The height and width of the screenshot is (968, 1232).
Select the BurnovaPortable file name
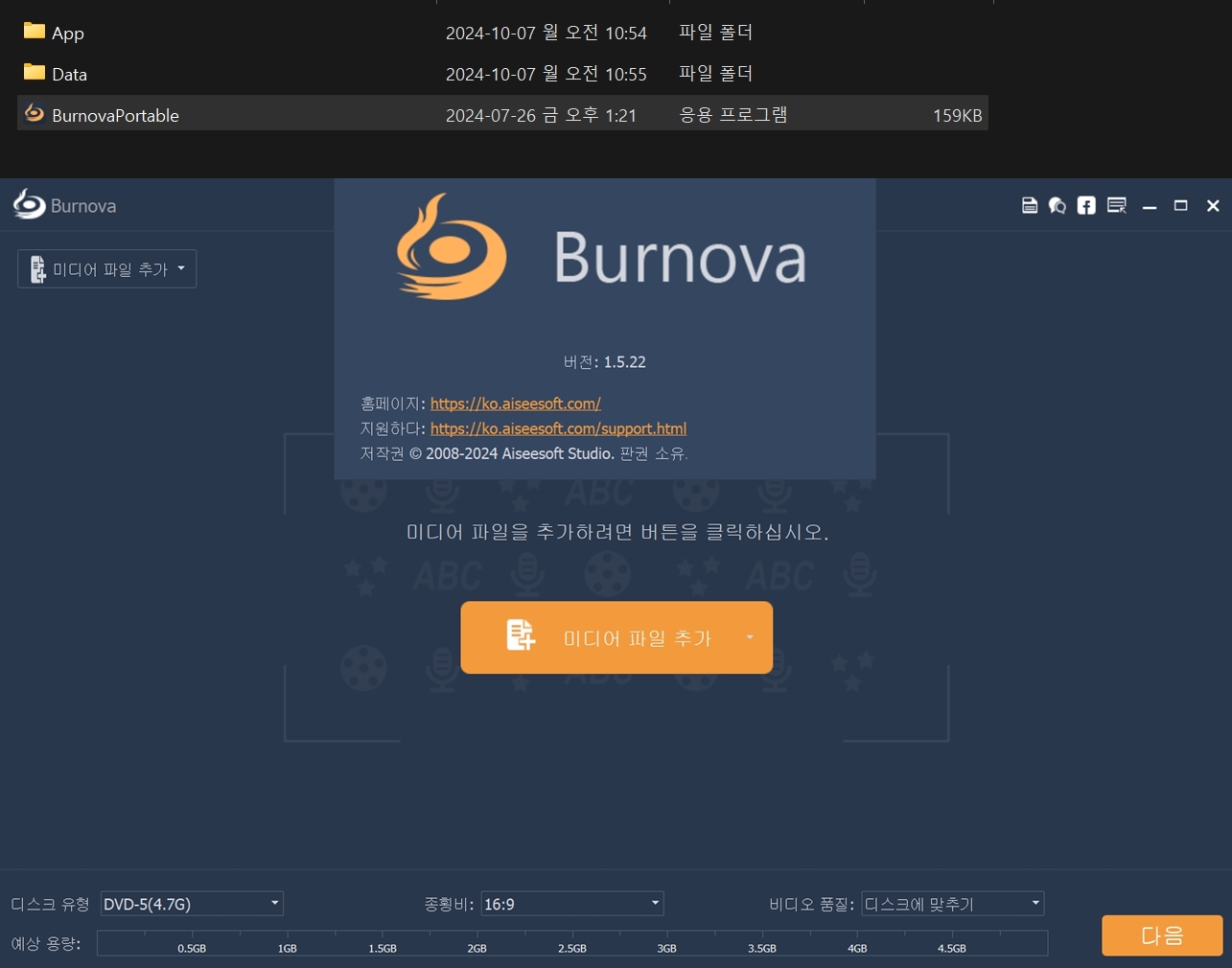tap(115, 115)
